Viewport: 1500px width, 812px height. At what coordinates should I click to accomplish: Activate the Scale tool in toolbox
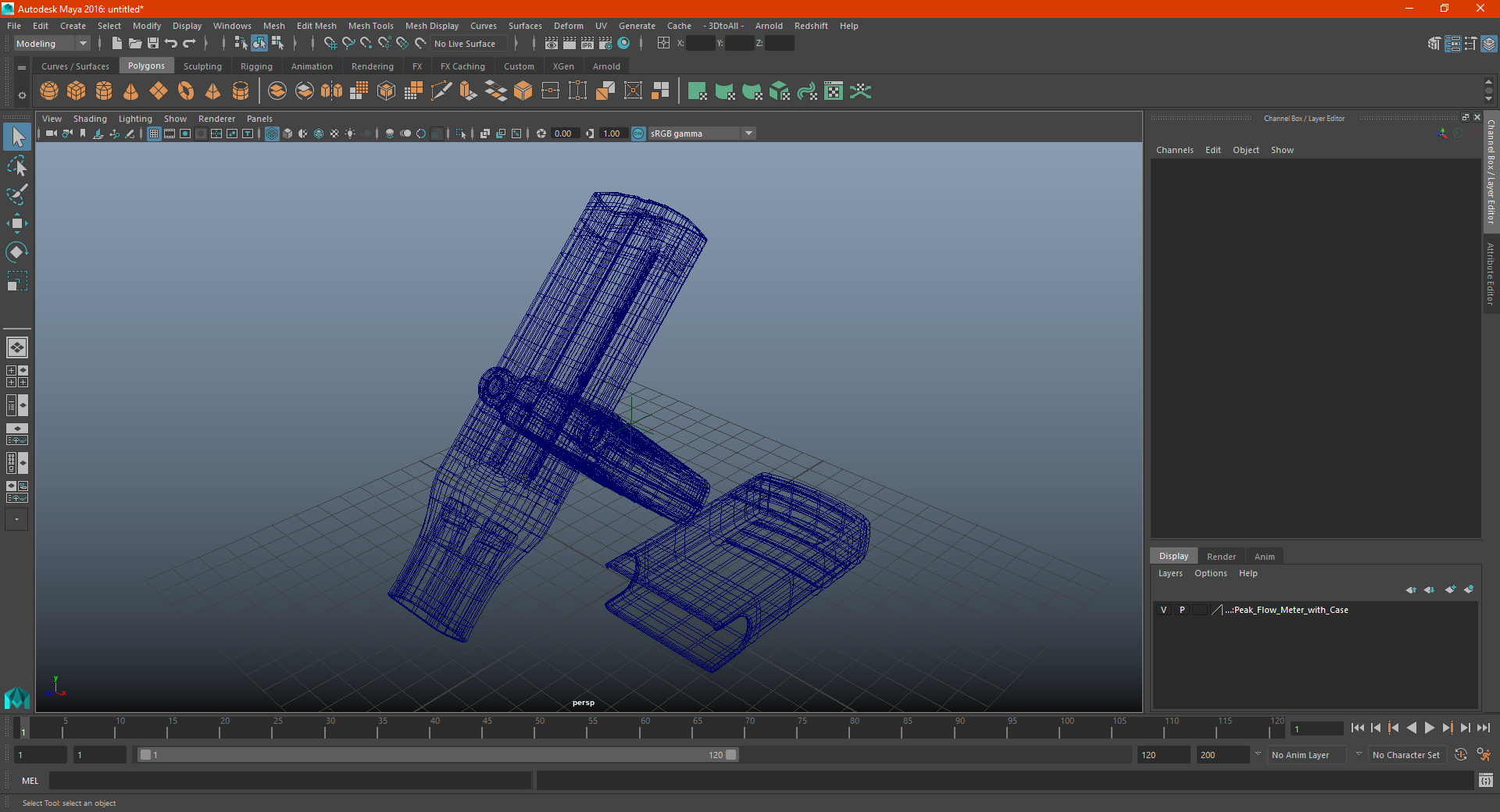pyautogui.click(x=17, y=281)
